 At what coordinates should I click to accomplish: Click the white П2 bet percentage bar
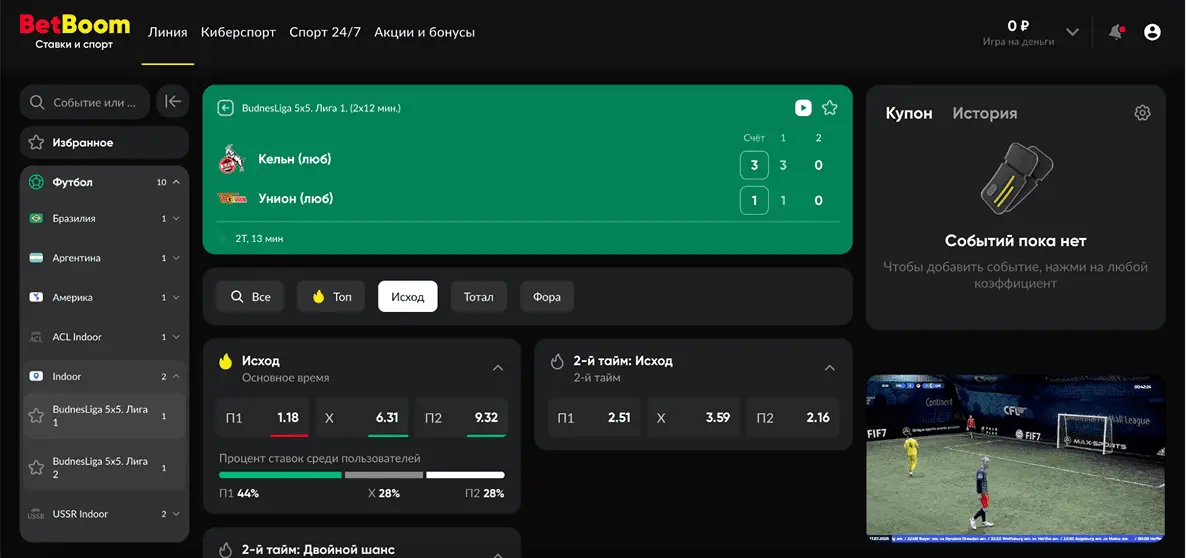point(465,475)
